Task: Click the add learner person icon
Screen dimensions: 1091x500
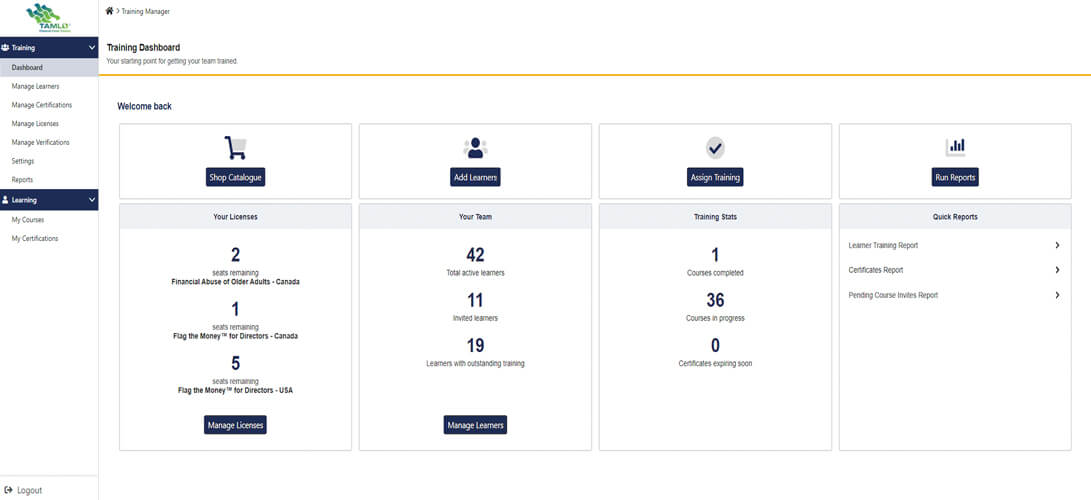Action: [x=475, y=148]
